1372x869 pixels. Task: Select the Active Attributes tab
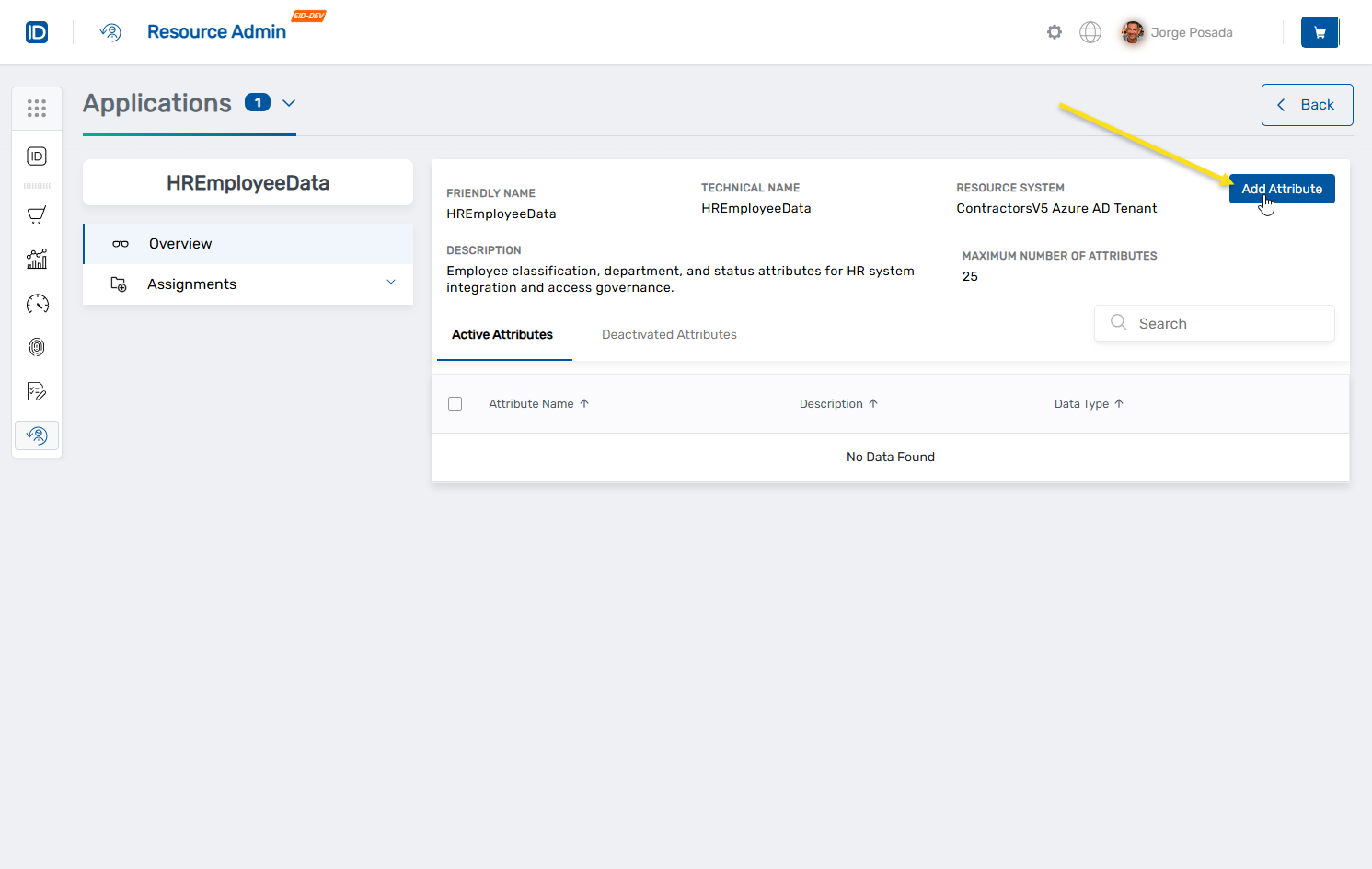click(x=502, y=335)
